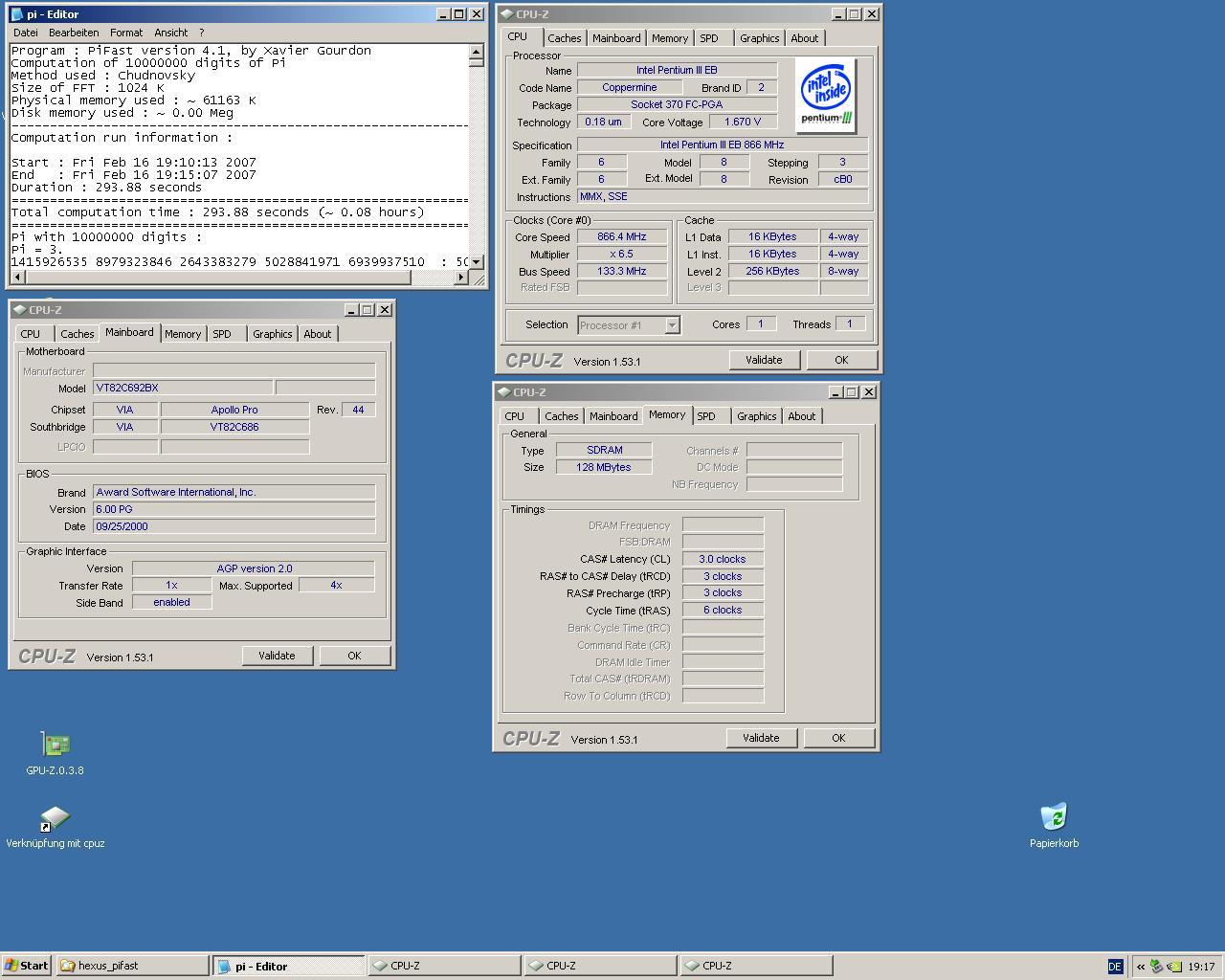The image size is (1225, 980).
Task: Switch to Memory tab in CPU-Z CPU window
Action: coord(670,38)
